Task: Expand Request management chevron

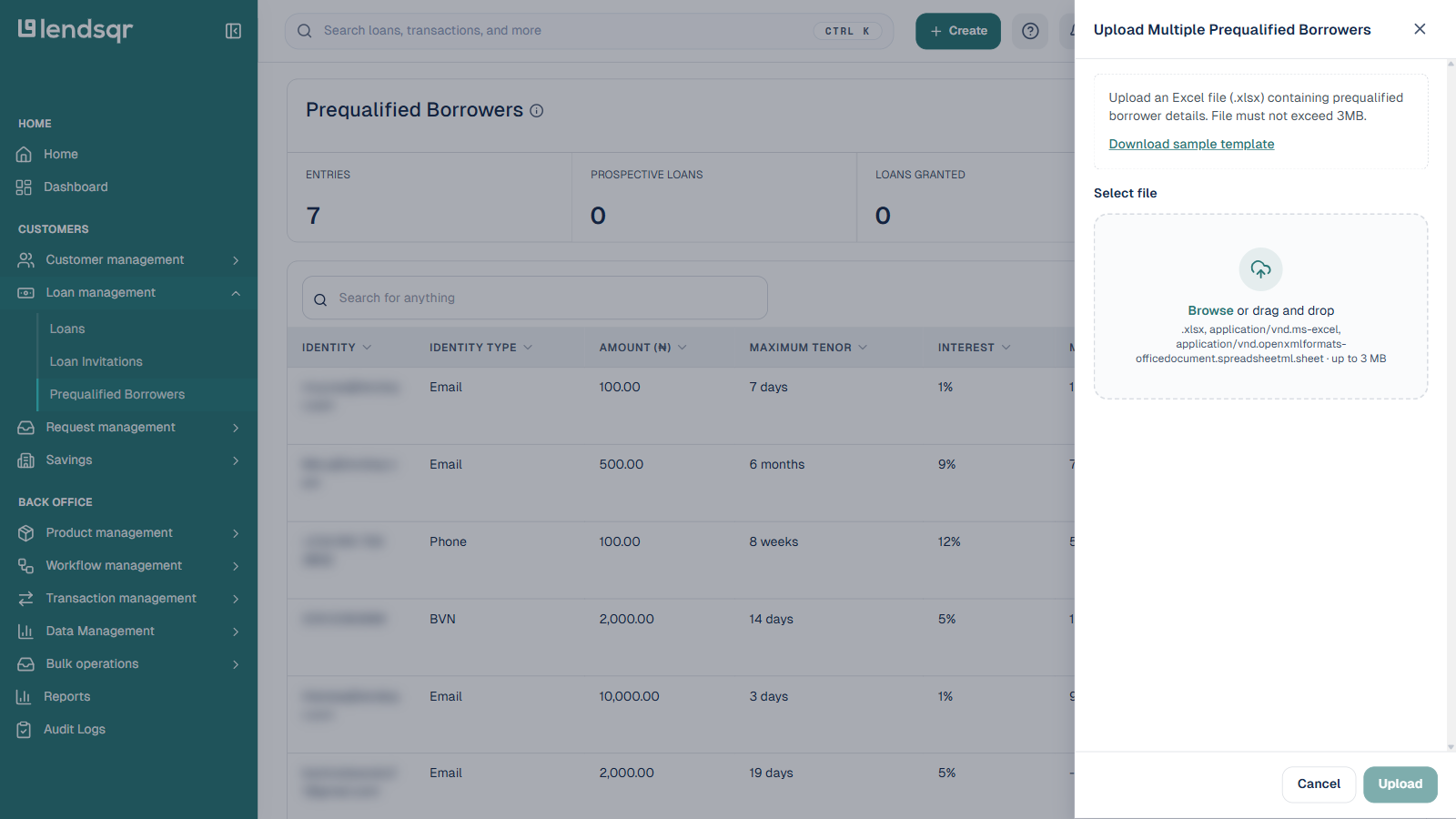Action: pos(236,428)
